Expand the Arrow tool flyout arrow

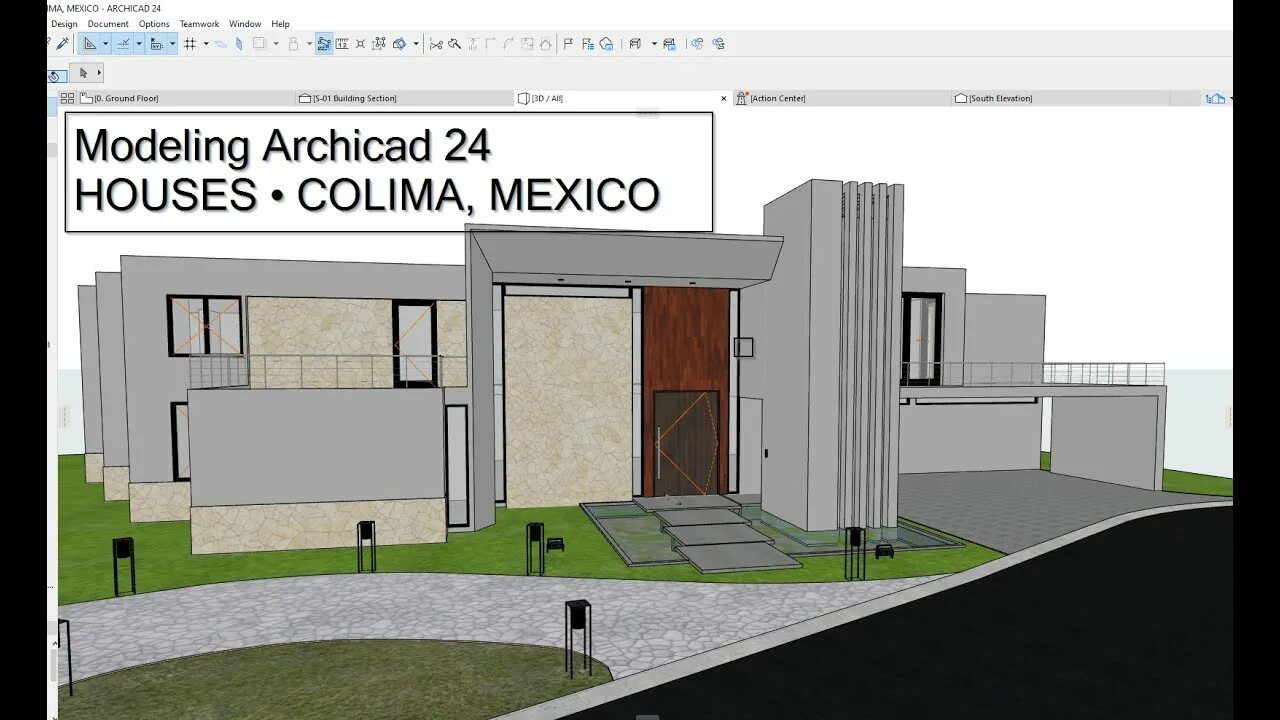99,73
